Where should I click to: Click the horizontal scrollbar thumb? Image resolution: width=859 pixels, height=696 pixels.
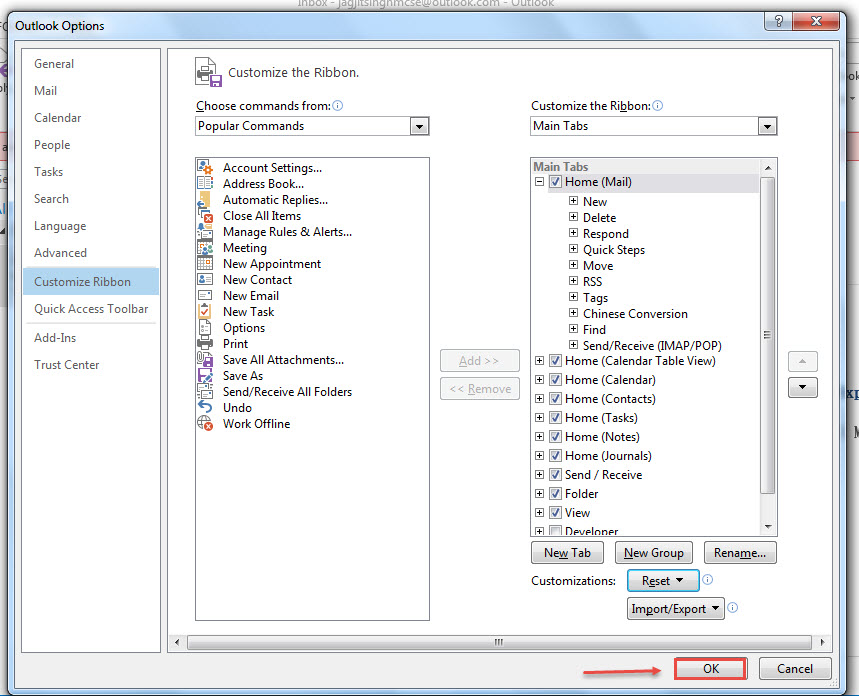pyautogui.click(x=499, y=642)
